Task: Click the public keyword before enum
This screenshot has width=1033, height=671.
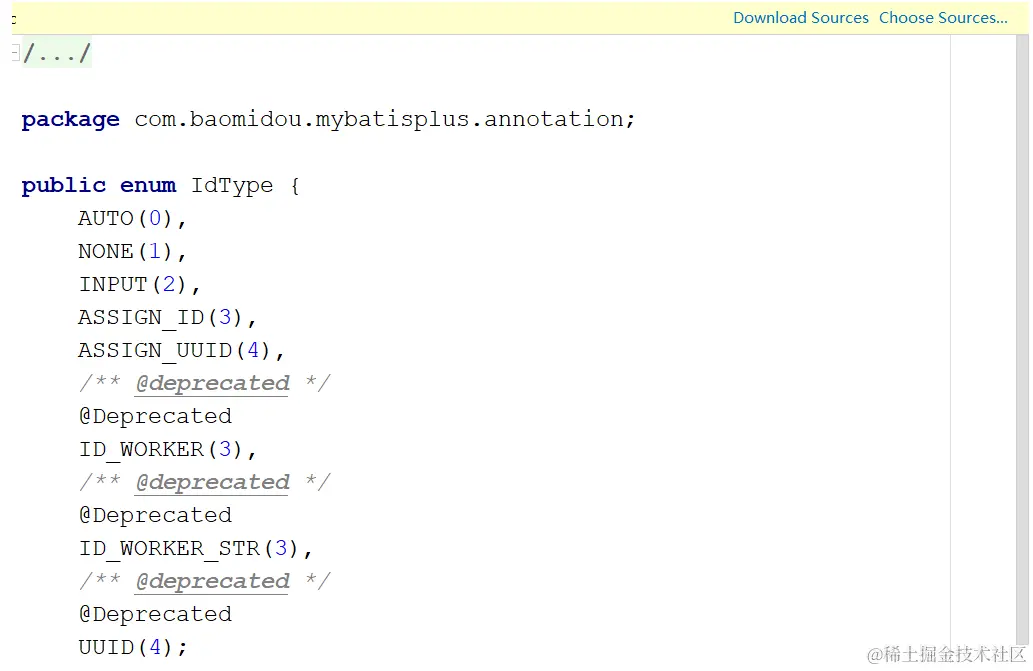Action: click(x=63, y=186)
